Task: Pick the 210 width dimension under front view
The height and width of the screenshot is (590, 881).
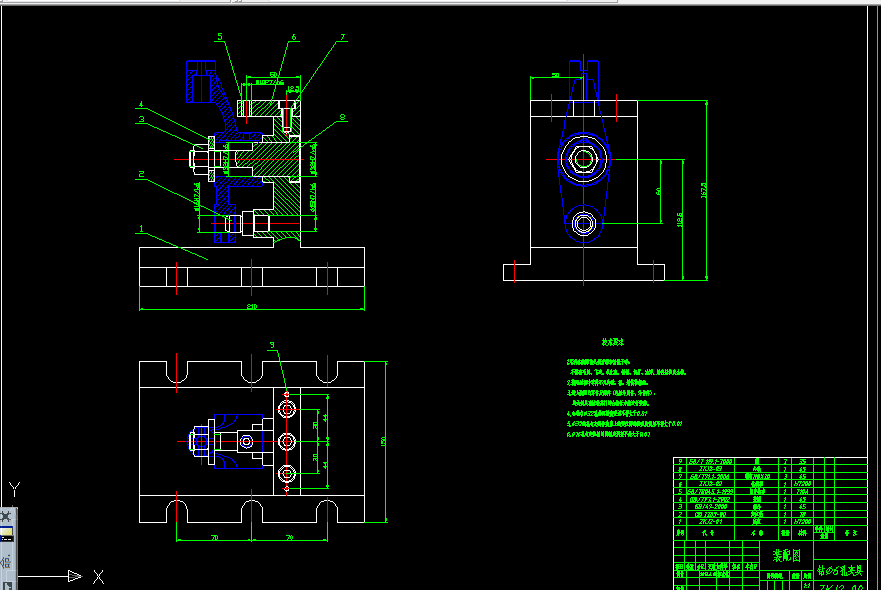Action: click(x=252, y=306)
